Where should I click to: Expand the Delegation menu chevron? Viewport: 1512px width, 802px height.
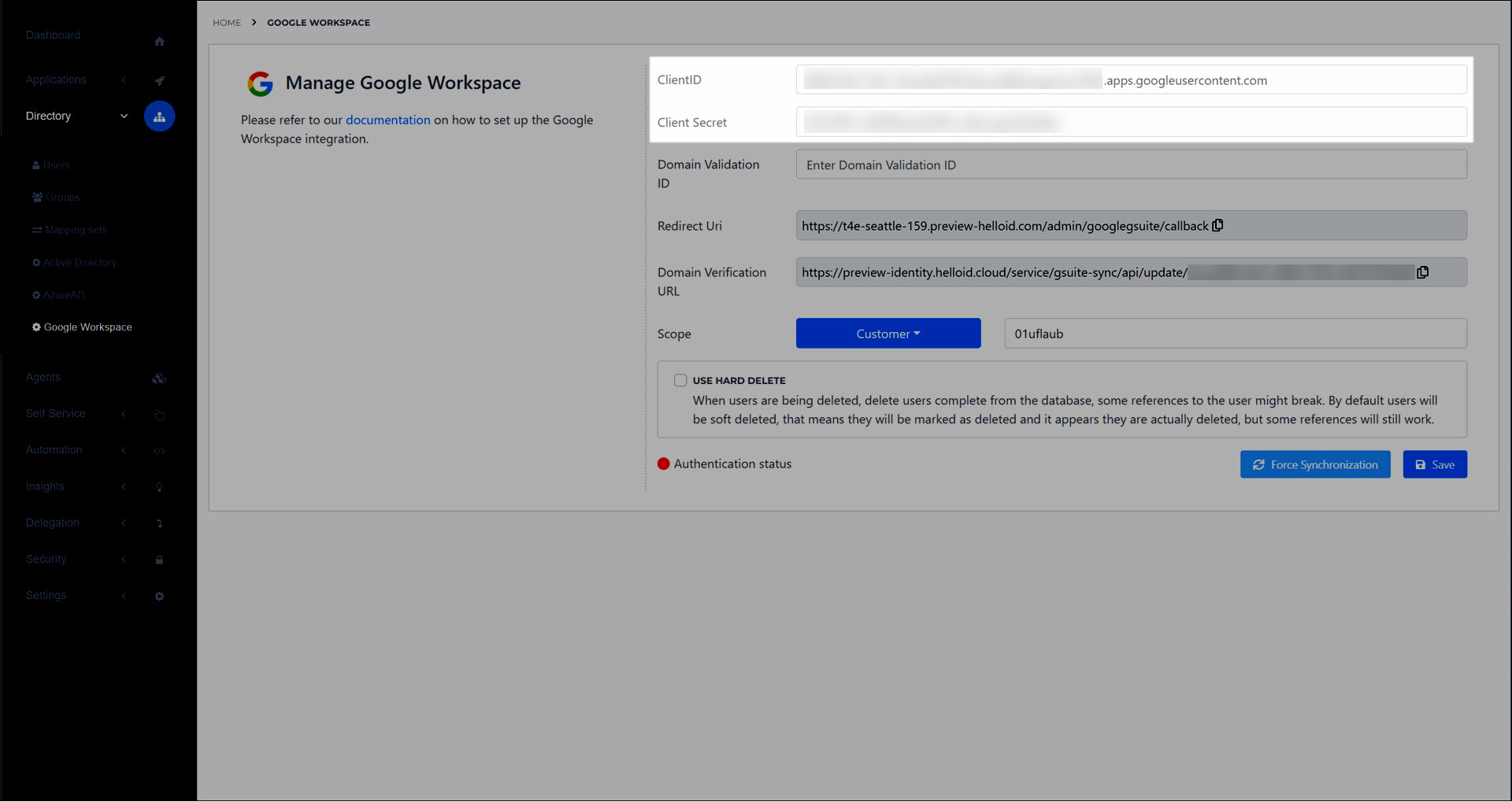[x=124, y=523]
